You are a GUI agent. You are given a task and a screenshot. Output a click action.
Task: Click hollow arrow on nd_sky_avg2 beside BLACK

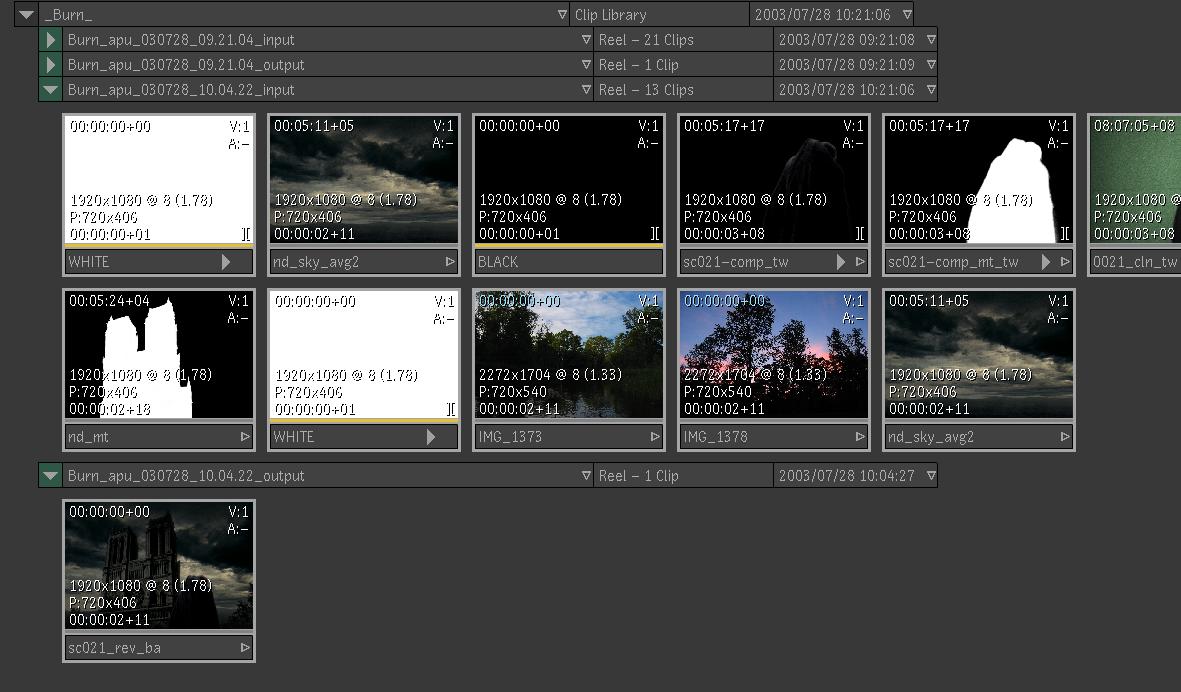pyautogui.click(x=450, y=262)
